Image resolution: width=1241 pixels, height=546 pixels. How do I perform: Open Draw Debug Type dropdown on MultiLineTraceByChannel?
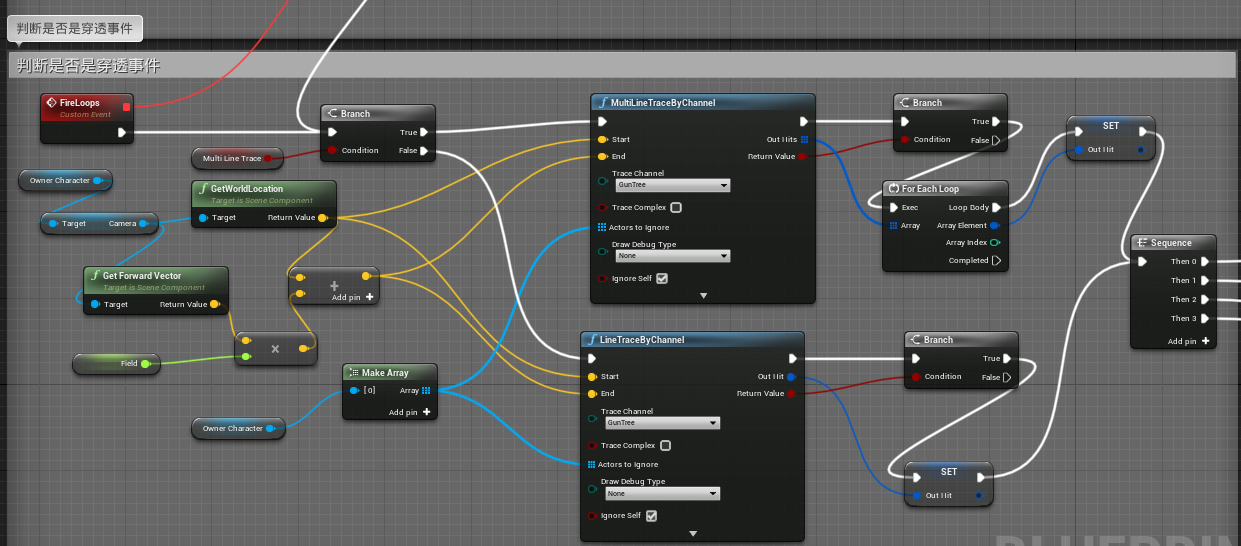click(x=673, y=256)
